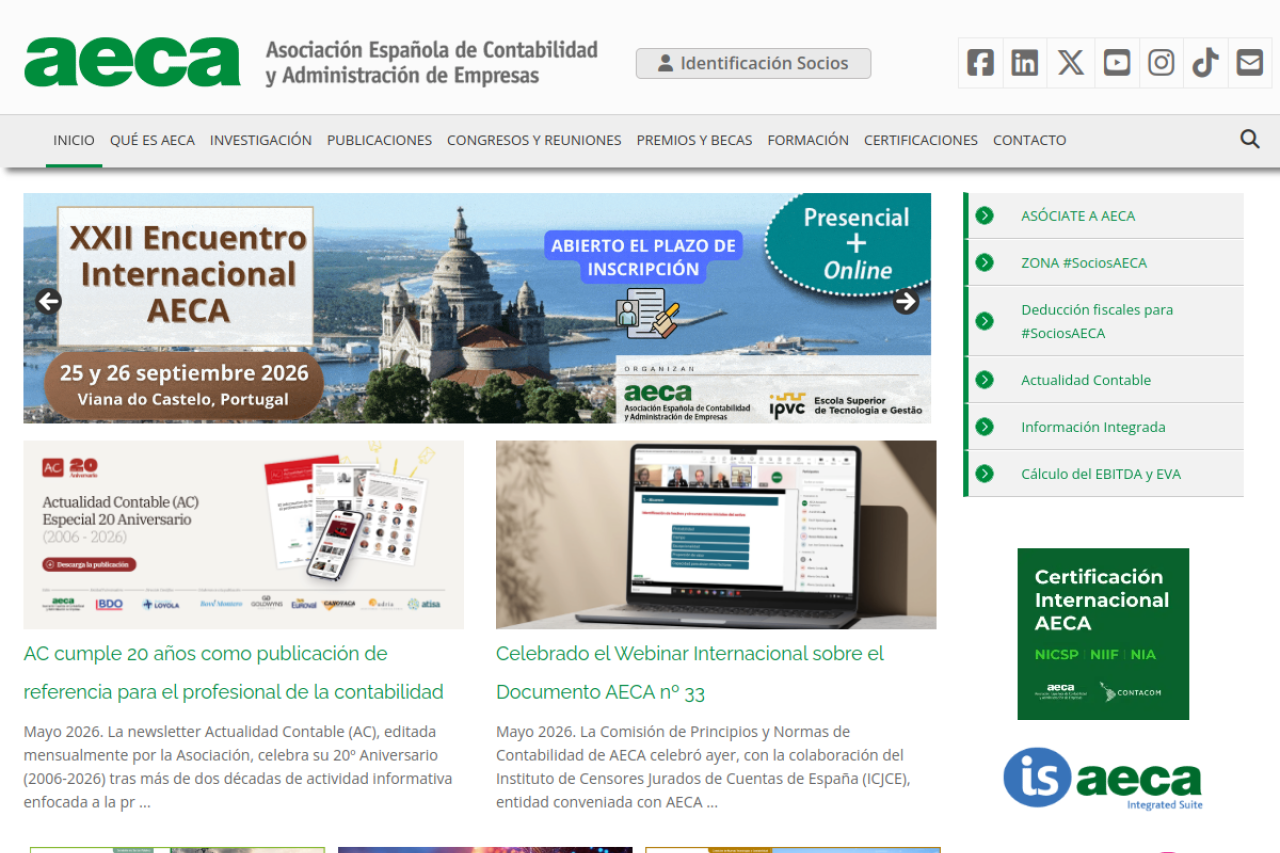Open the Información Integrada sidebar link
This screenshot has width=1280, height=853.
click(1093, 427)
